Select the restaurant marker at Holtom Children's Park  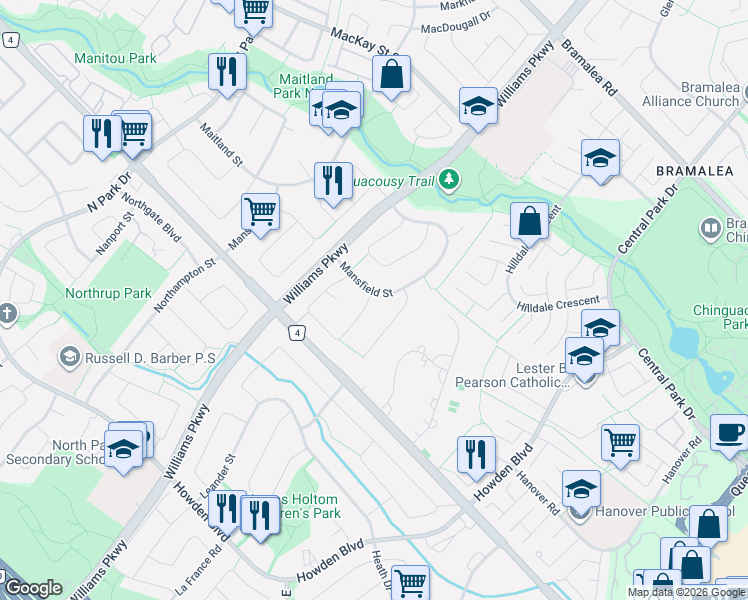[x=260, y=517]
